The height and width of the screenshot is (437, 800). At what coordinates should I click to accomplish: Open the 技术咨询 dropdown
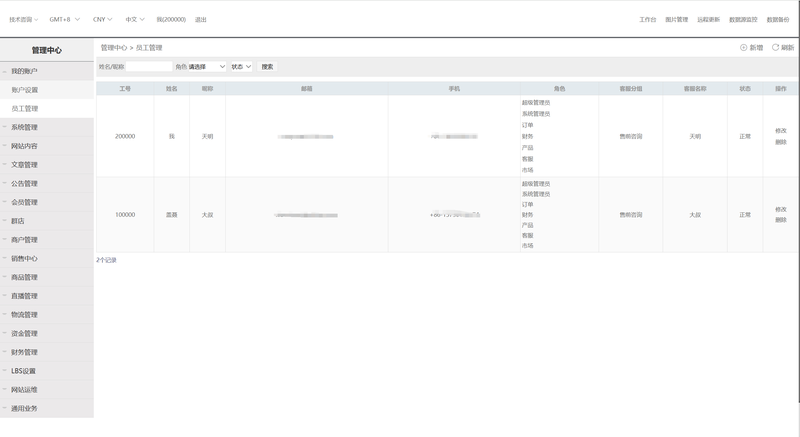23,19
